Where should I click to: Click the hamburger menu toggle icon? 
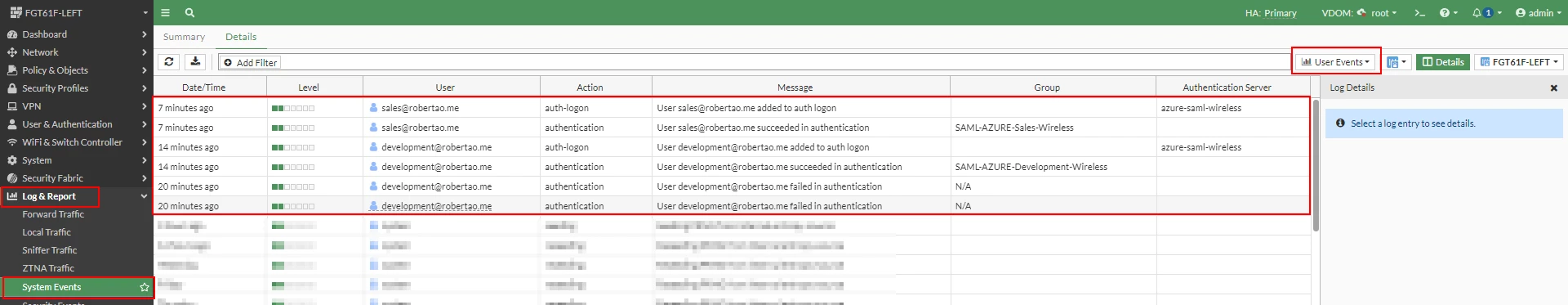tap(165, 12)
